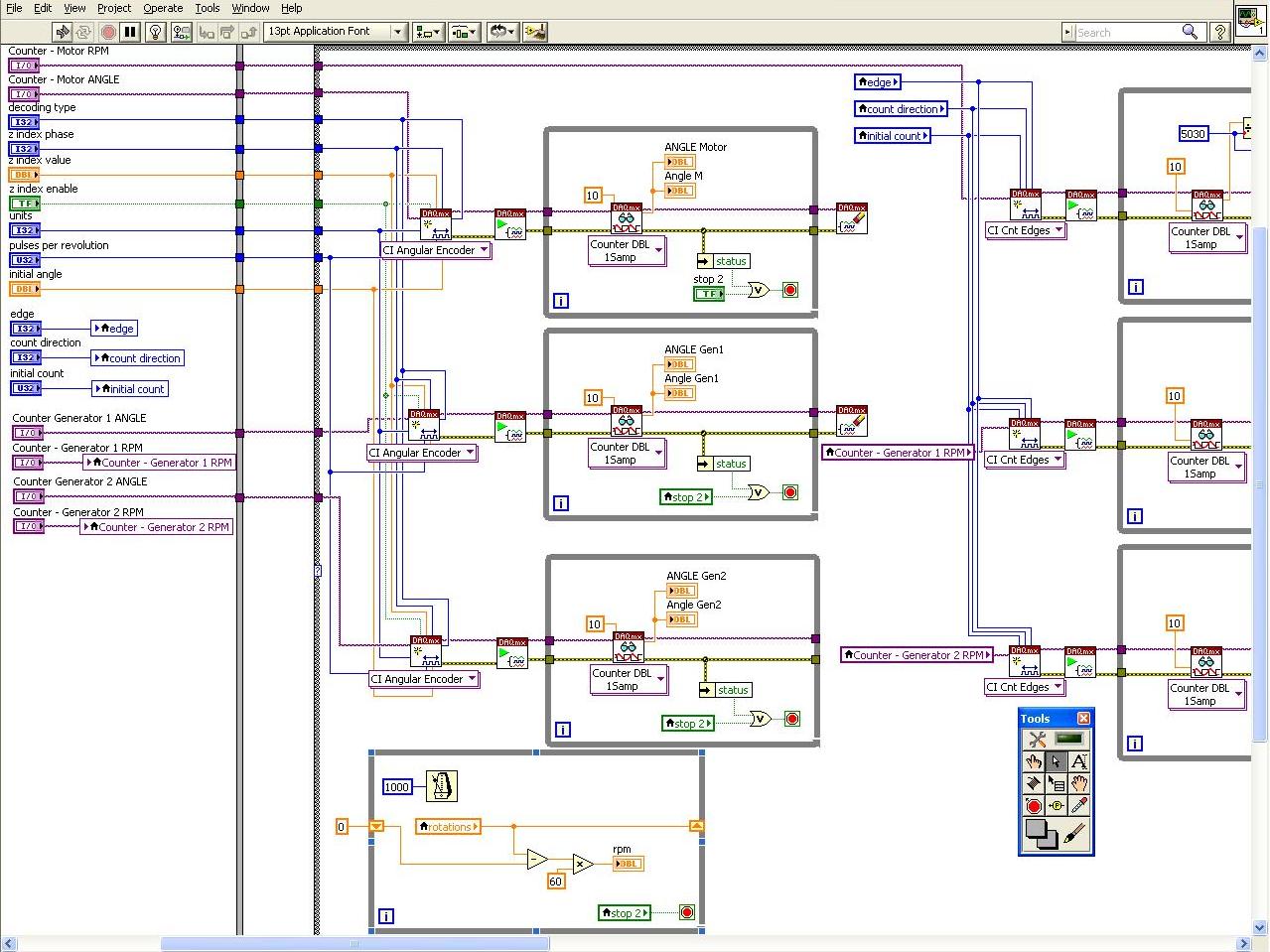Open top CI Angular Encoder selector

[436, 250]
